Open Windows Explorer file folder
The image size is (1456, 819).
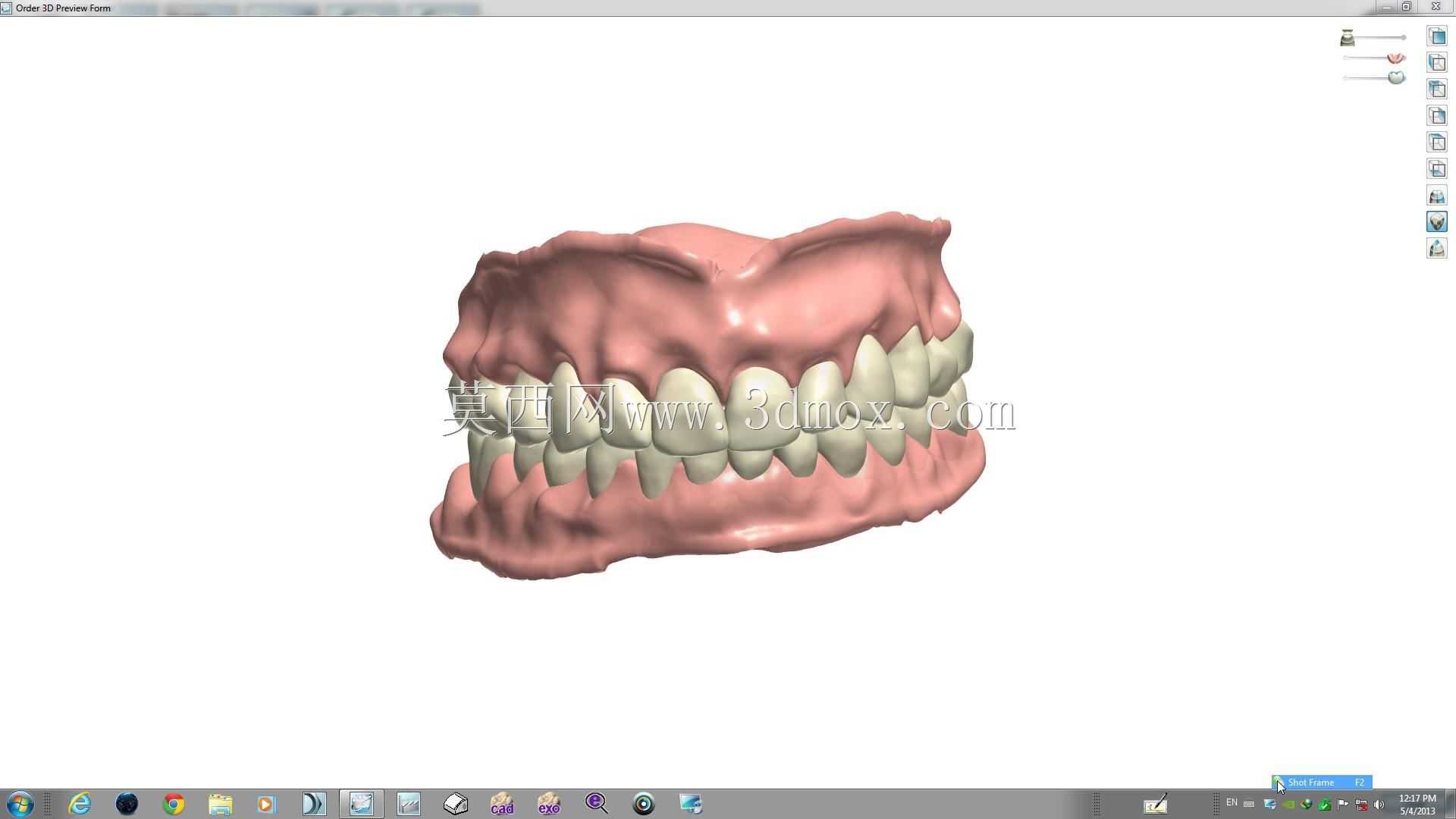[x=221, y=804]
